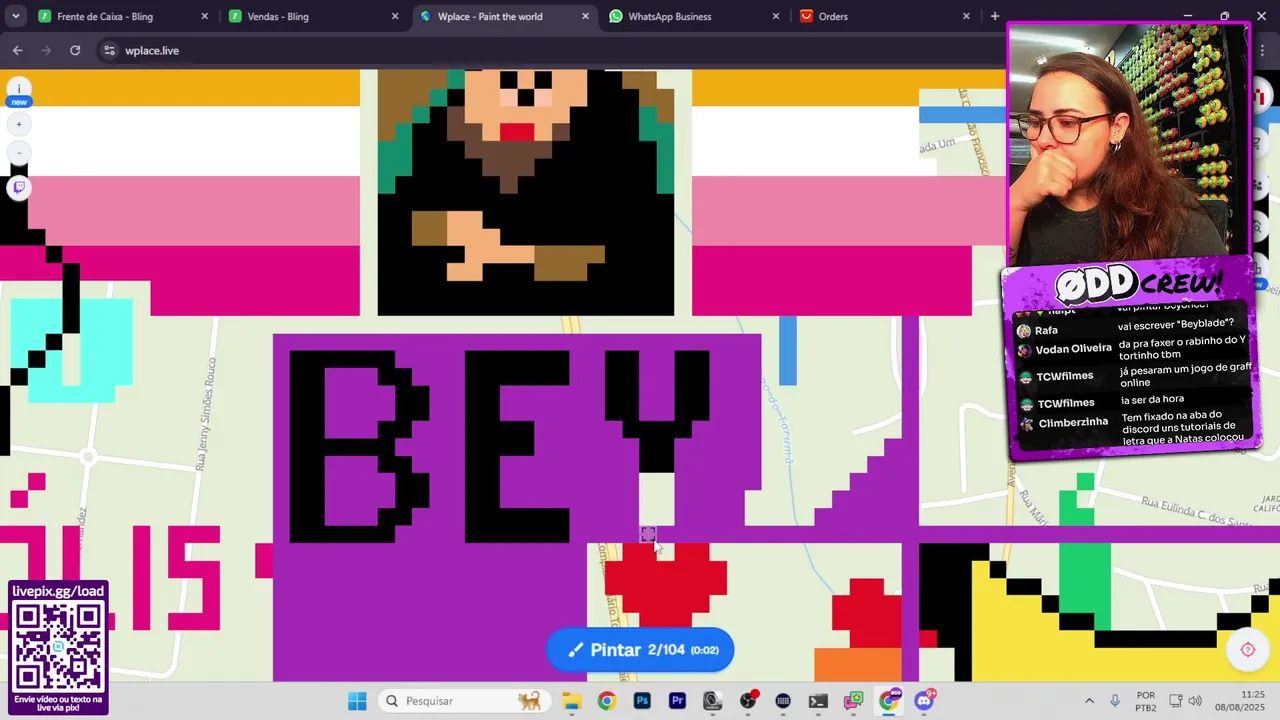This screenshot has width=1280, height=720.
Task: Show hidden system tray icons
Action: 1089,701
